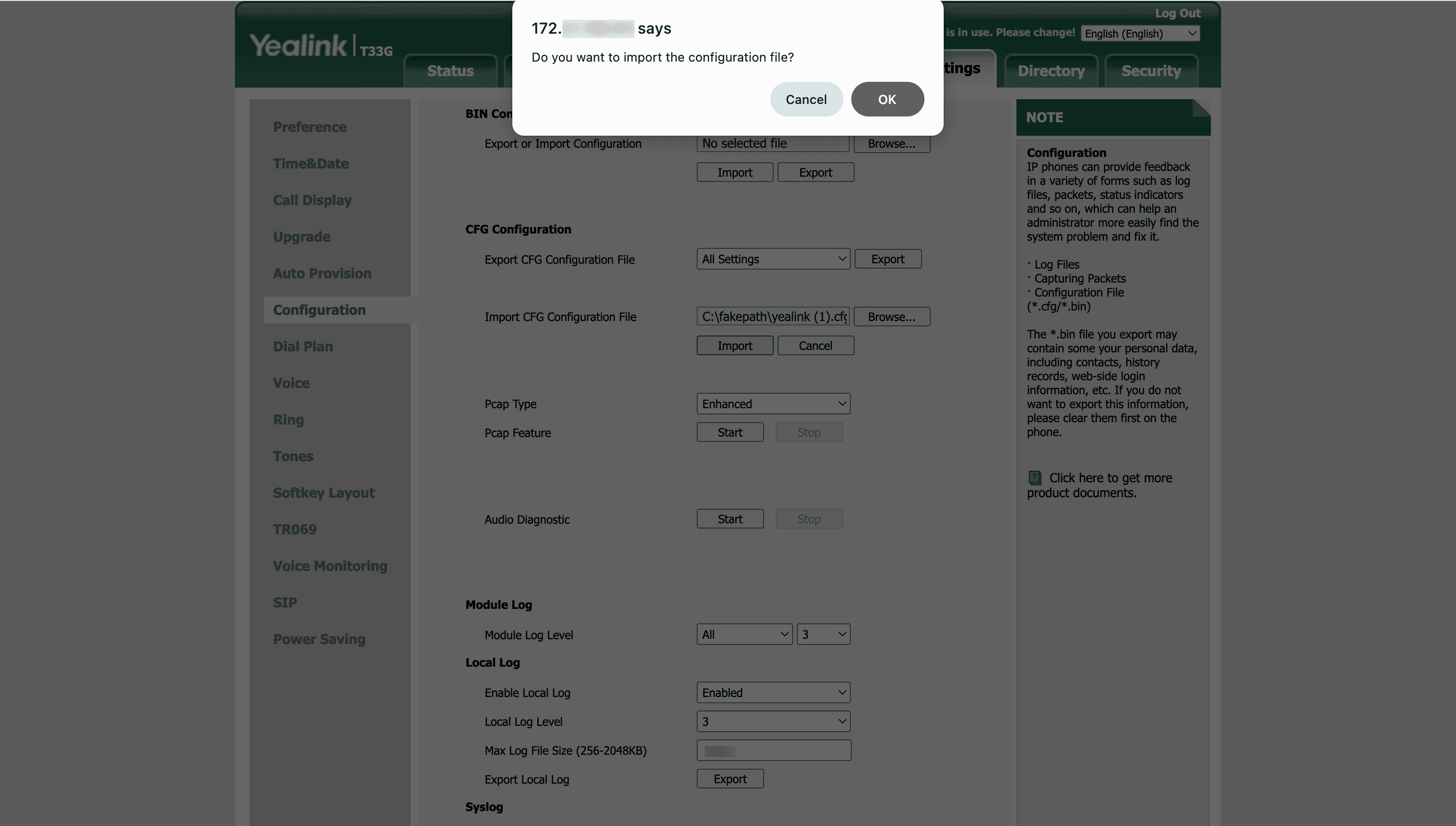Switch to the Security tab
1456x826 pixels.
click(x=1151, y=71)
